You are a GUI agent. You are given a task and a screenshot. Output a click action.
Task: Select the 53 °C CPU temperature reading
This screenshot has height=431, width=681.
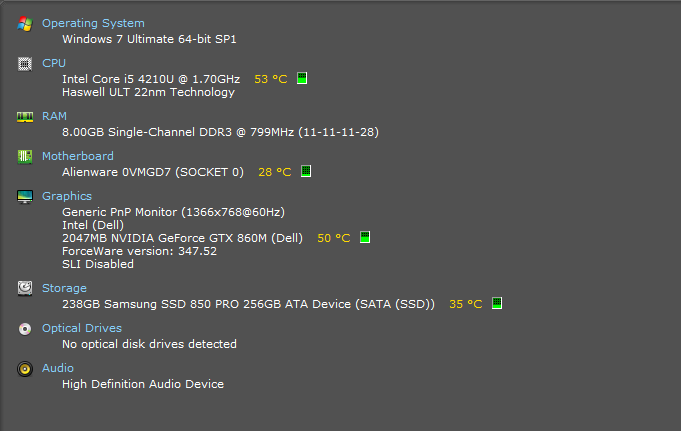[271, 80]
